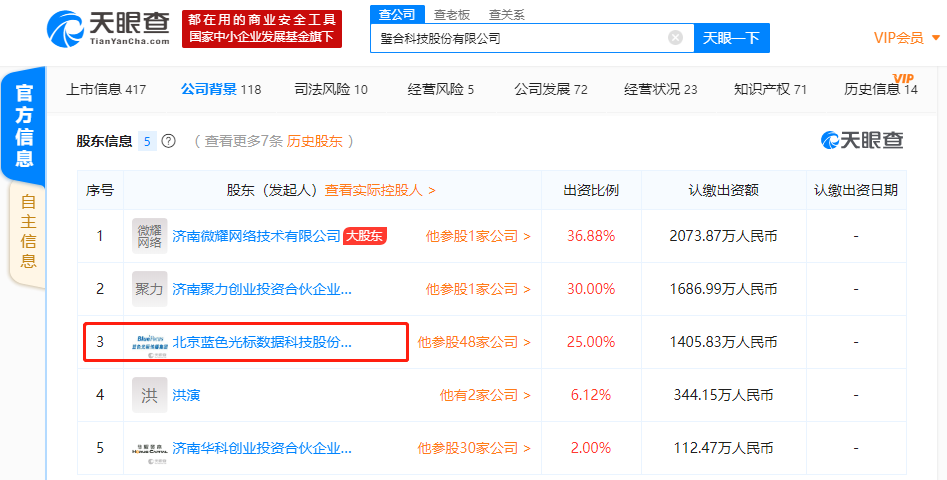Image resolution: width=947 pixels, height=480 pixels.
Task: Open 济南聚力创业投资合伙企业 shareholder link
Action: tap(262, 289)
